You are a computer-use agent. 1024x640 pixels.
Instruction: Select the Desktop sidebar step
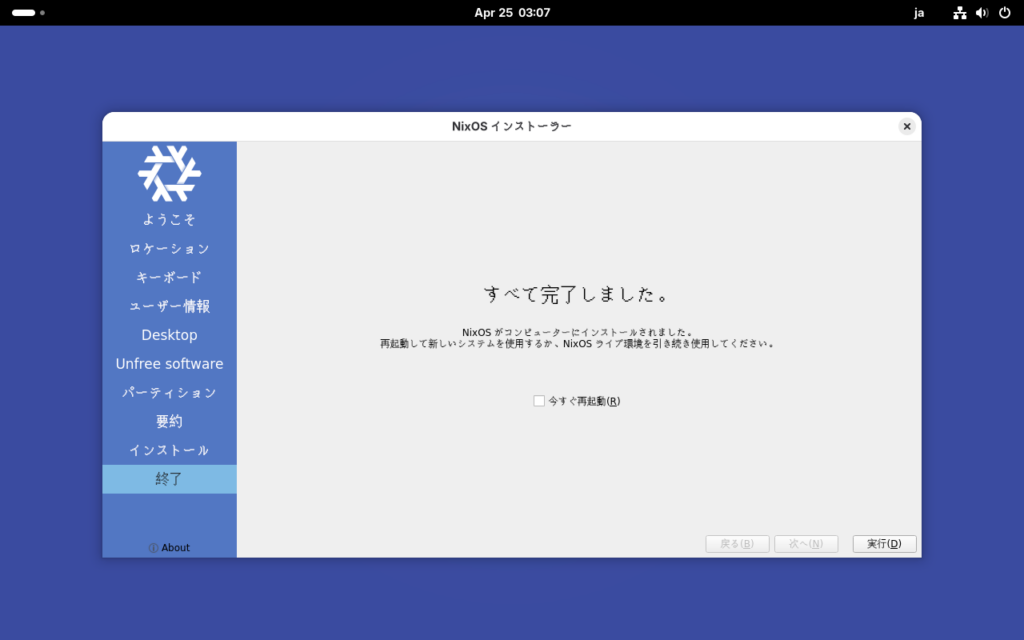pos(169,335)
